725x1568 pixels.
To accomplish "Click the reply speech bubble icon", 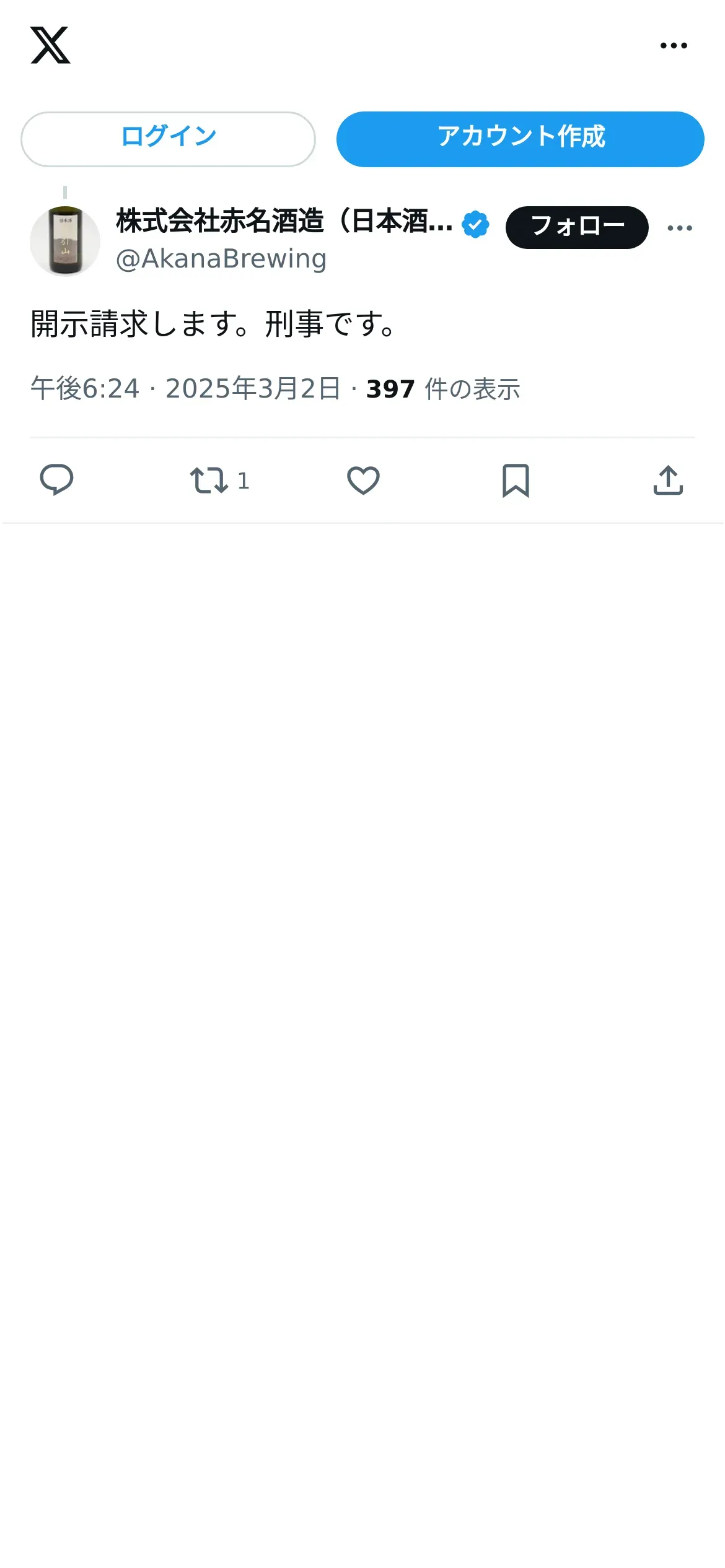I will tap(56, 480).
